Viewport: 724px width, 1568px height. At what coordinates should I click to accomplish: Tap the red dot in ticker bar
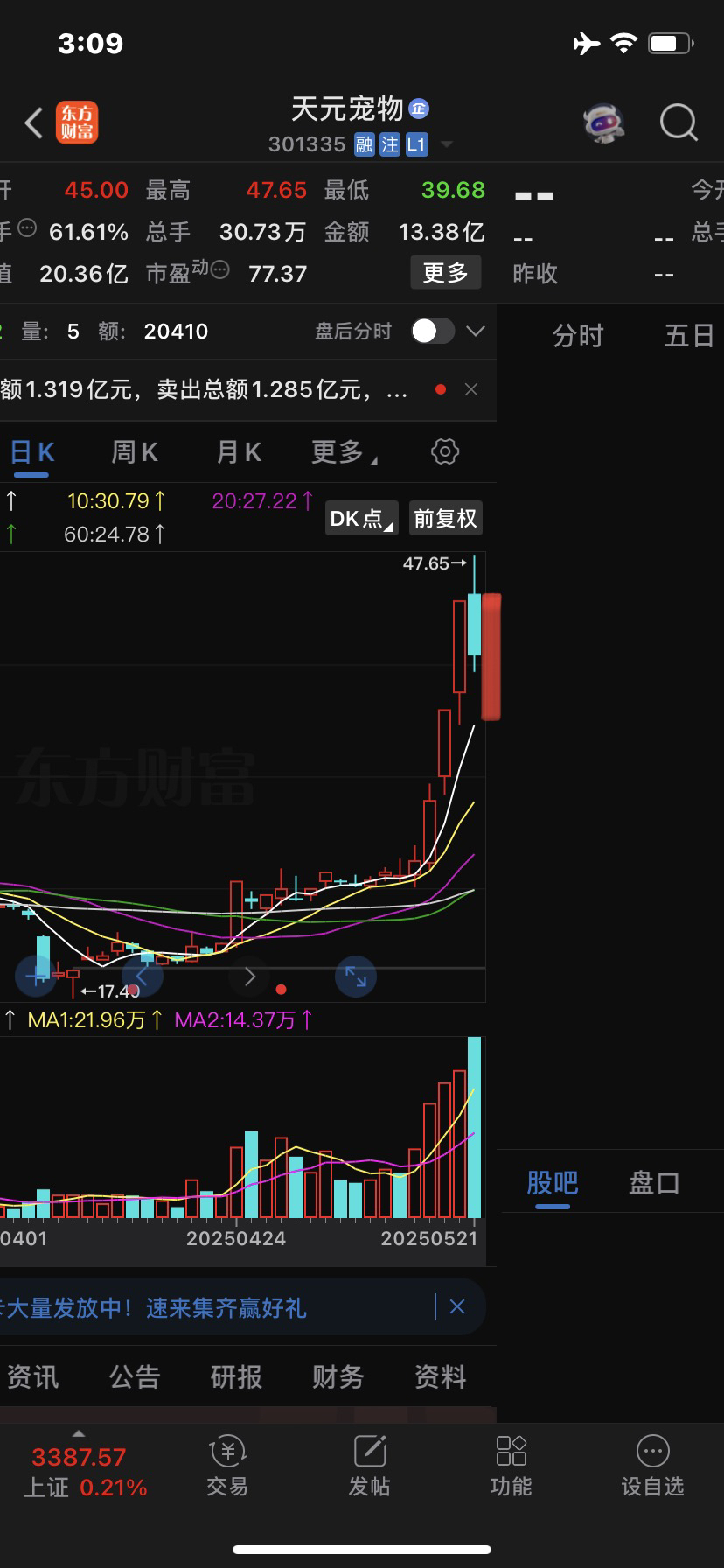pos(441,389)
